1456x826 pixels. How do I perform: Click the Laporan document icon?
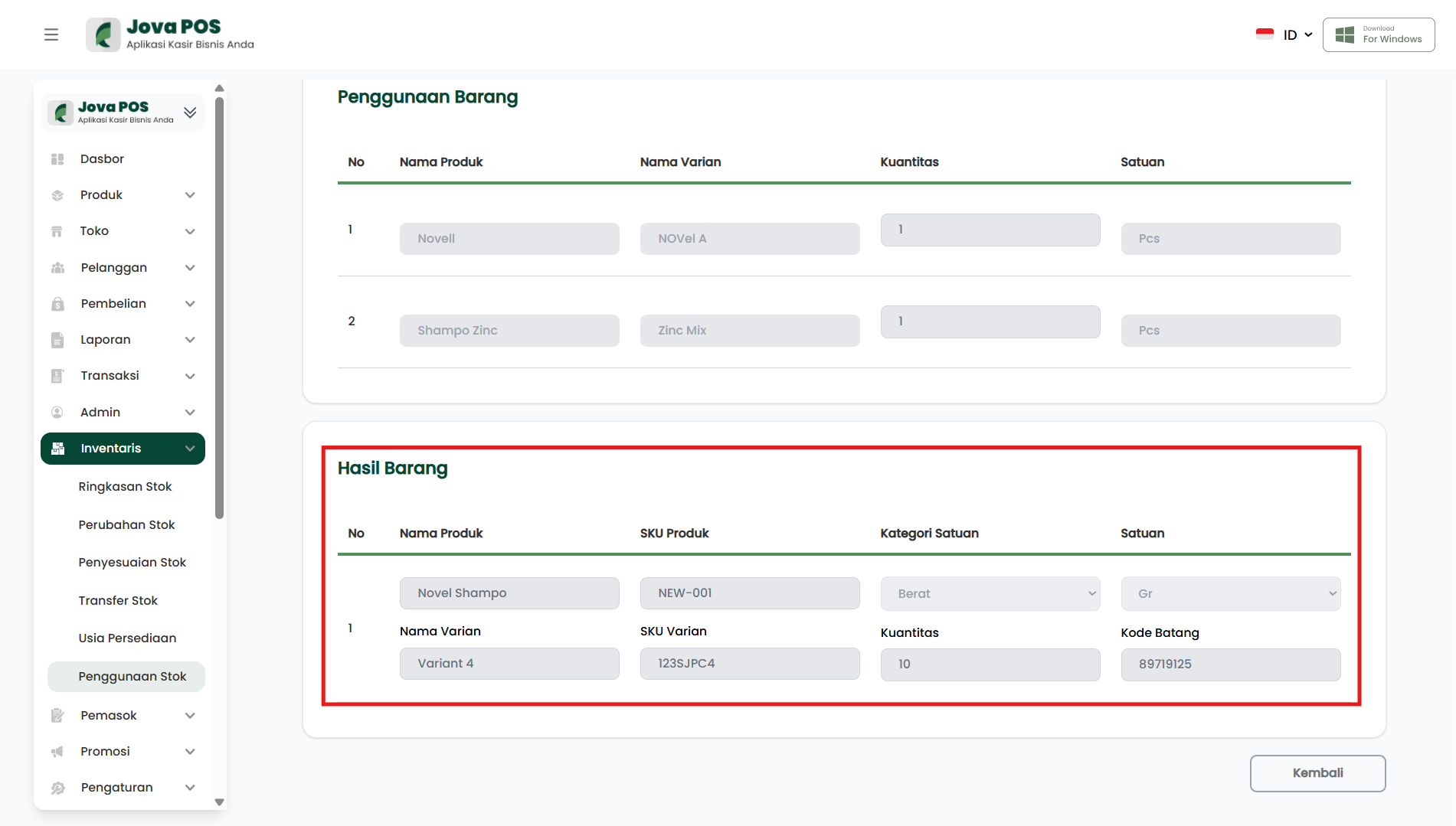tap(57, 340)
